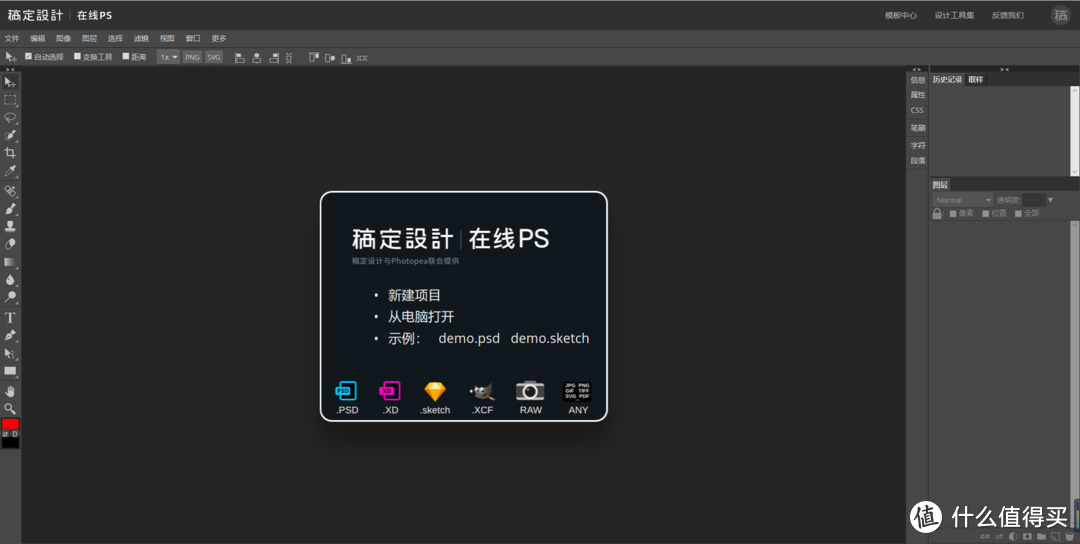Image resolution: width=1080 pixels, height=544 pixels.
Task: Enable the 距离 checkbox
Action: tap(126, 56)
